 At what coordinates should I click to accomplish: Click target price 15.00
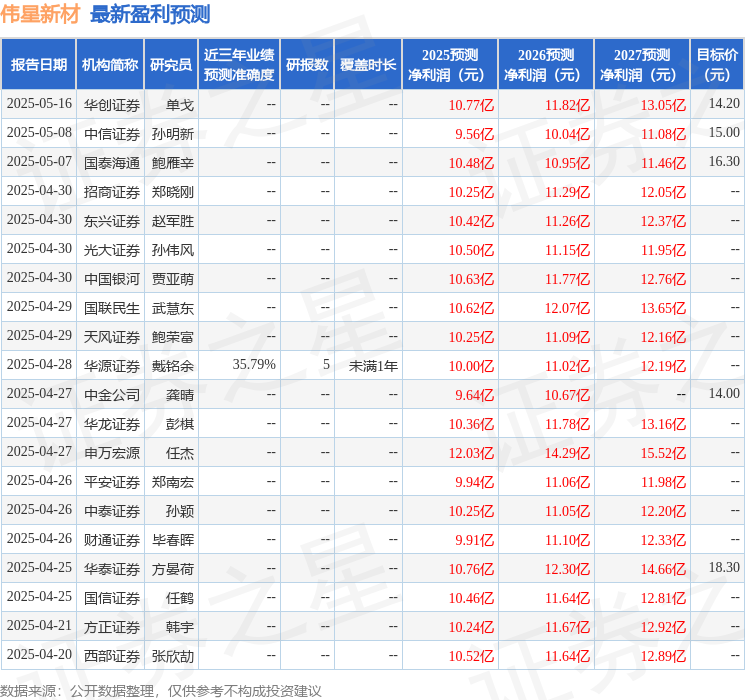[724, 133]
